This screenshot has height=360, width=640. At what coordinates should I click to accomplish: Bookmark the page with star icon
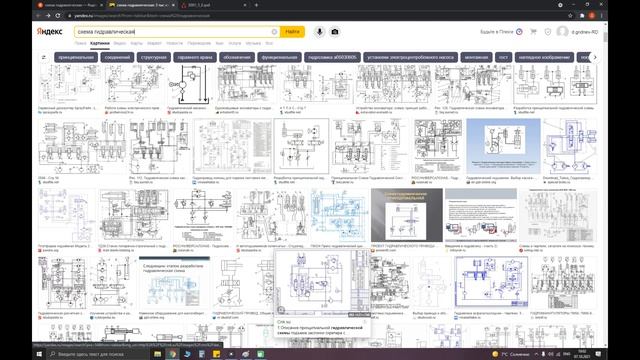tap(570, 16)
